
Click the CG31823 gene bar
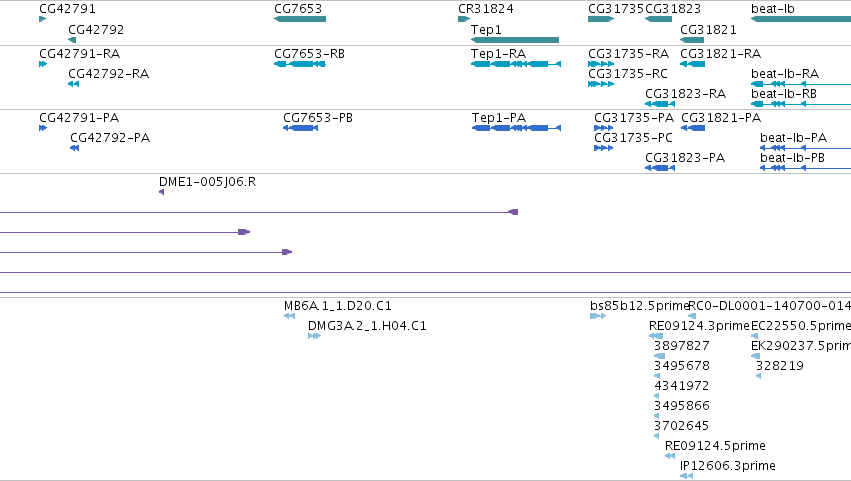click(658, 19)
